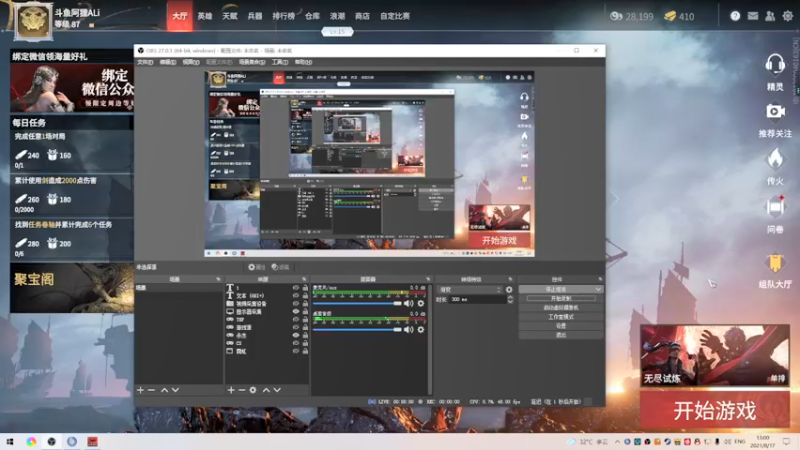This screenshot has width=800, height=450.
Task: Open the OBS 工具 menu
Action: [280, 62]
